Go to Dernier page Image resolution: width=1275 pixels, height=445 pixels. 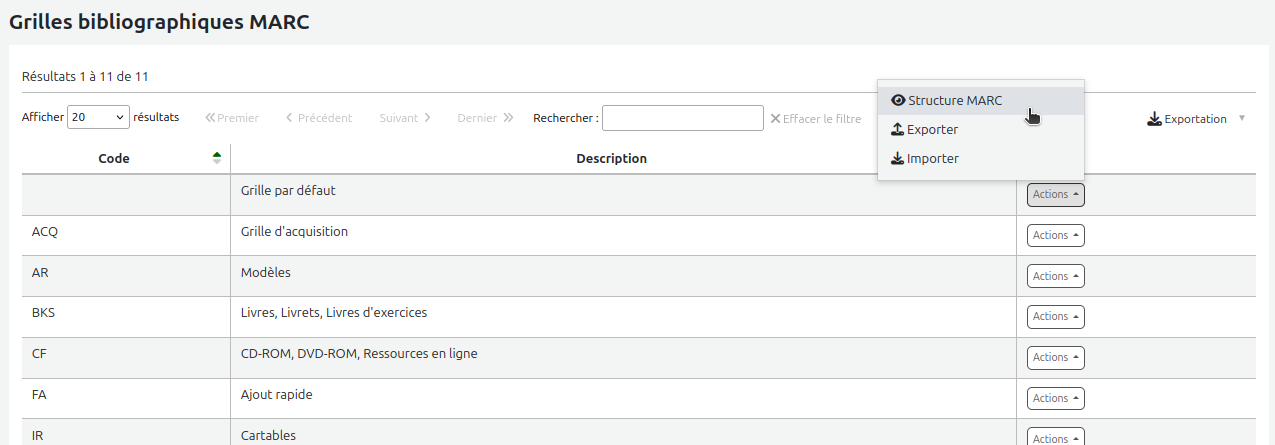pos(485,118)
